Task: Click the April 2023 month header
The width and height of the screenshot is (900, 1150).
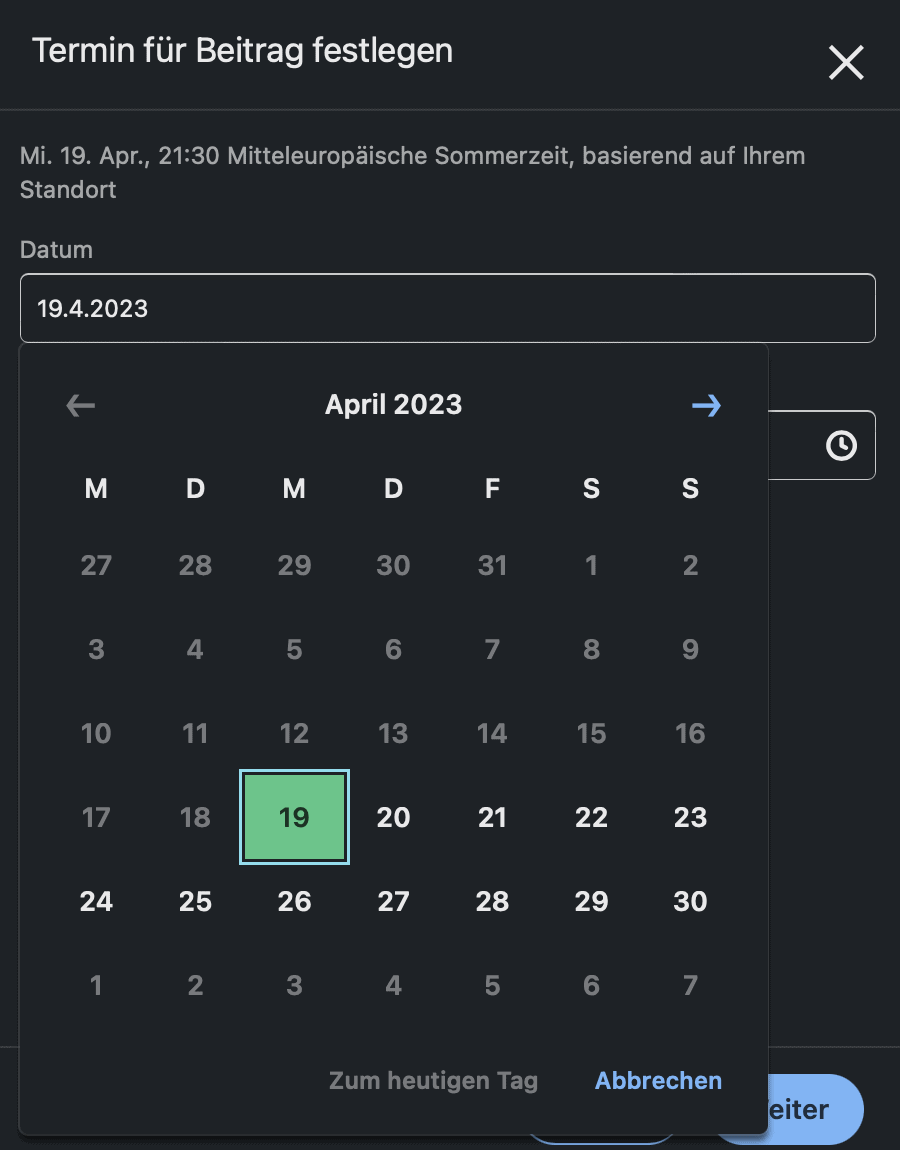Action: coord(393,405)
